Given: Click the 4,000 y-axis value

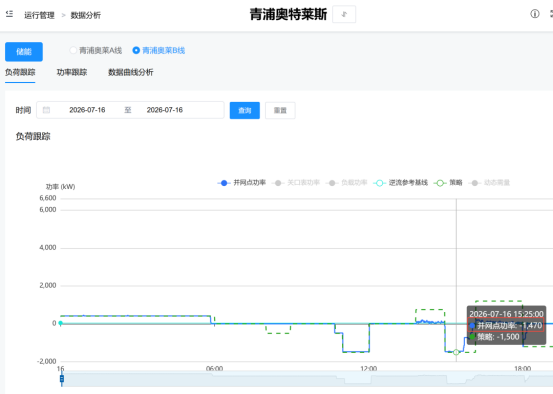Looking at the screenshot, I should point(48,248).
